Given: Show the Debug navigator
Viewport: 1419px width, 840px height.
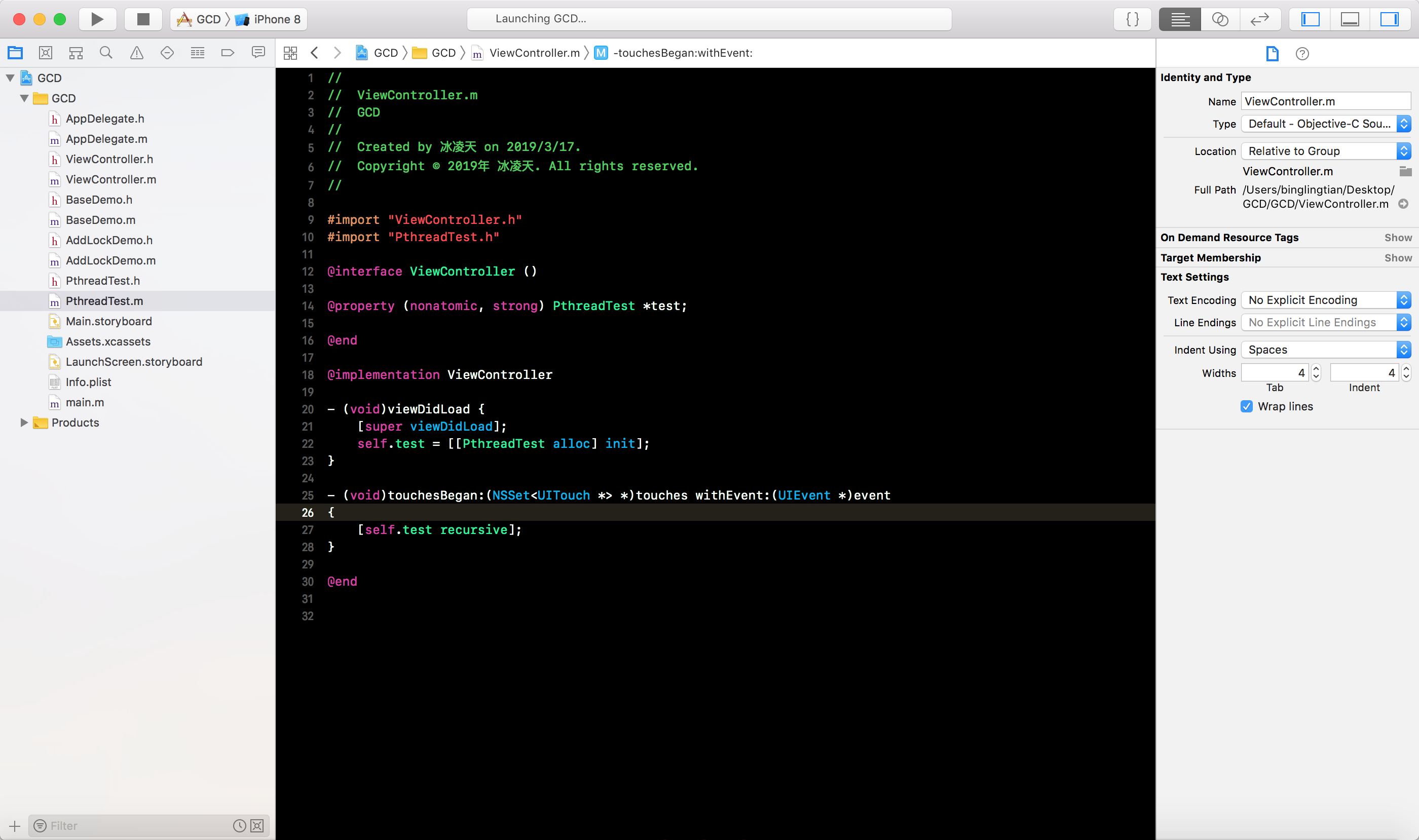Looking at the screenshot, I should (198, 53).
